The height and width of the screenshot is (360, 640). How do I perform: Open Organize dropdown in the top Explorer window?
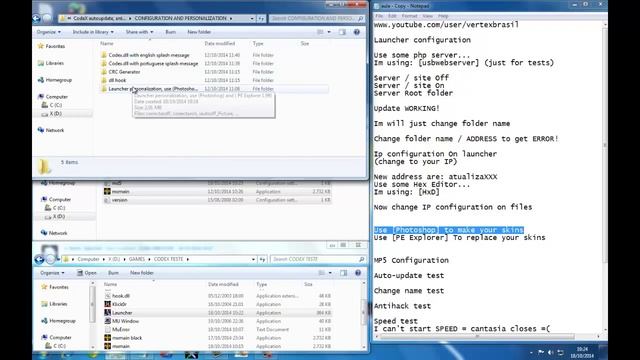click(x=49, y=32)
